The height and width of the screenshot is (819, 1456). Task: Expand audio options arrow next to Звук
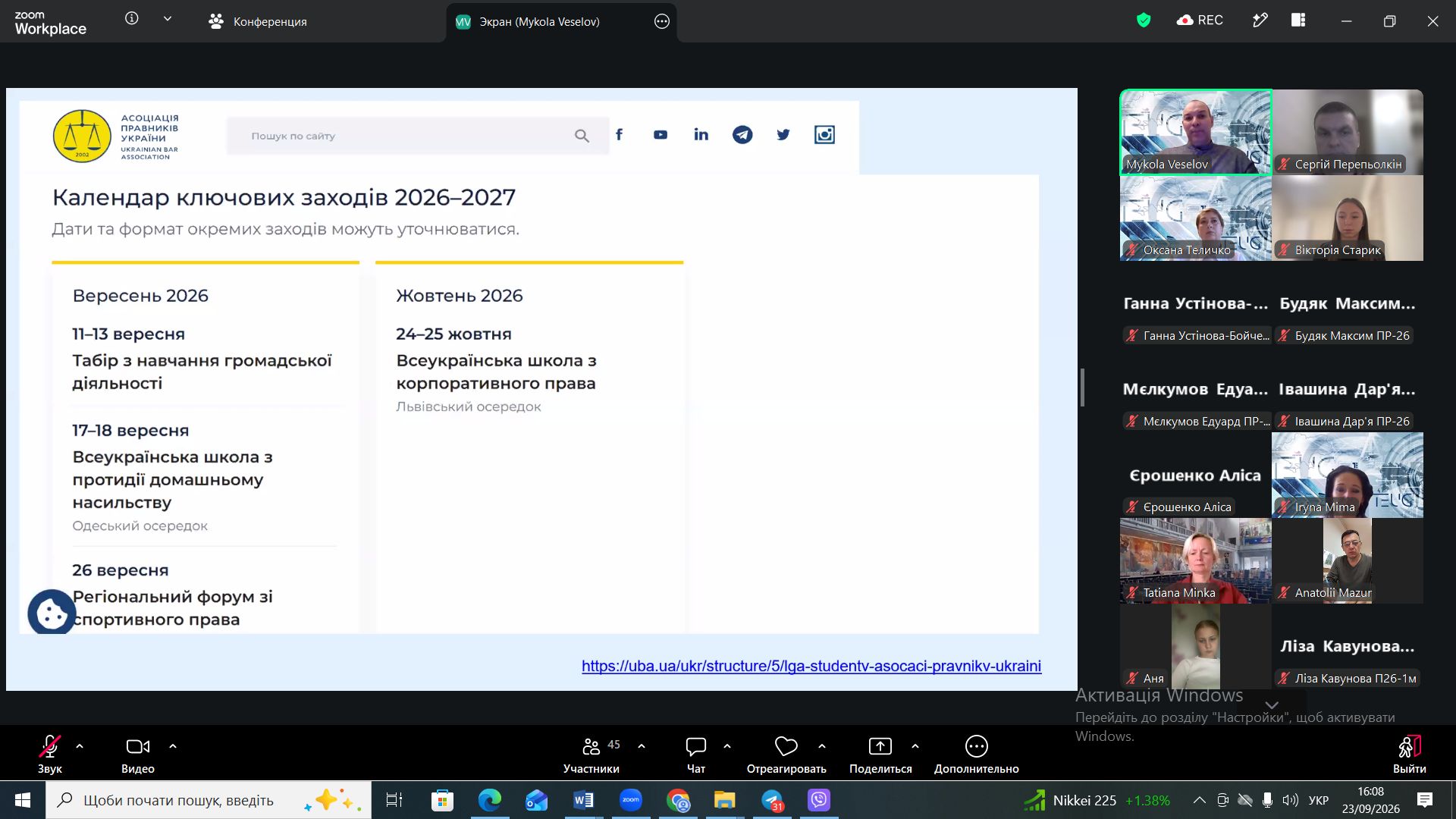pyautogui.click(x=80, y=746)
